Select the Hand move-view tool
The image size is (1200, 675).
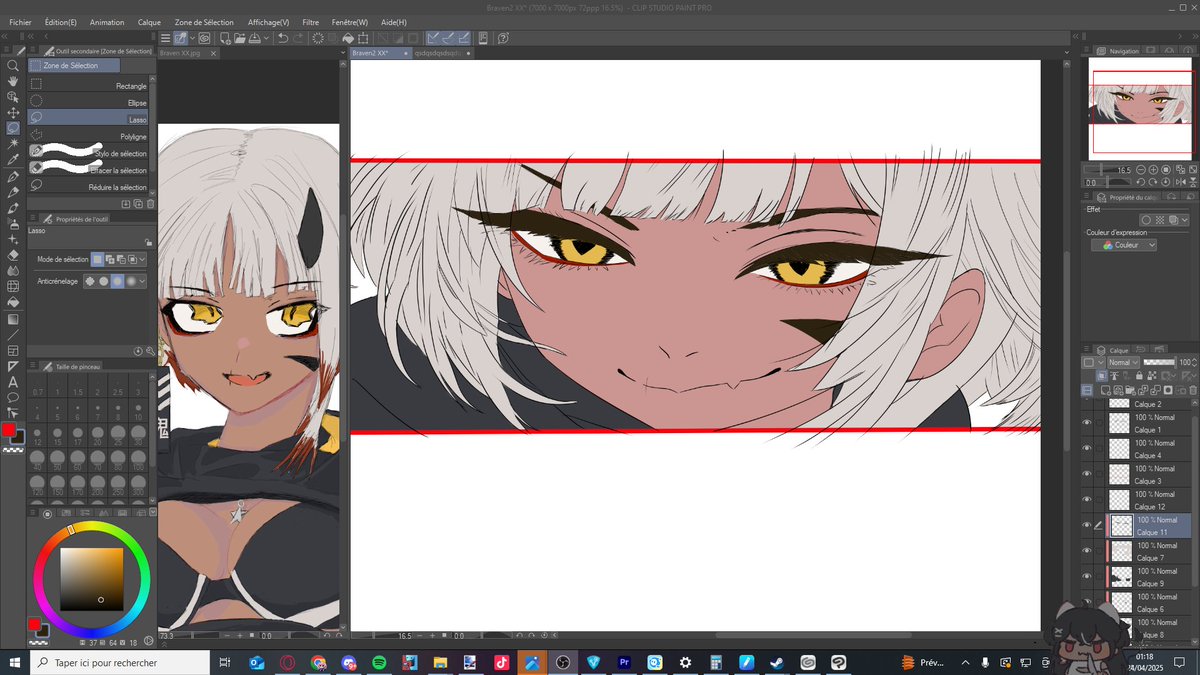(x=13, y=81)
